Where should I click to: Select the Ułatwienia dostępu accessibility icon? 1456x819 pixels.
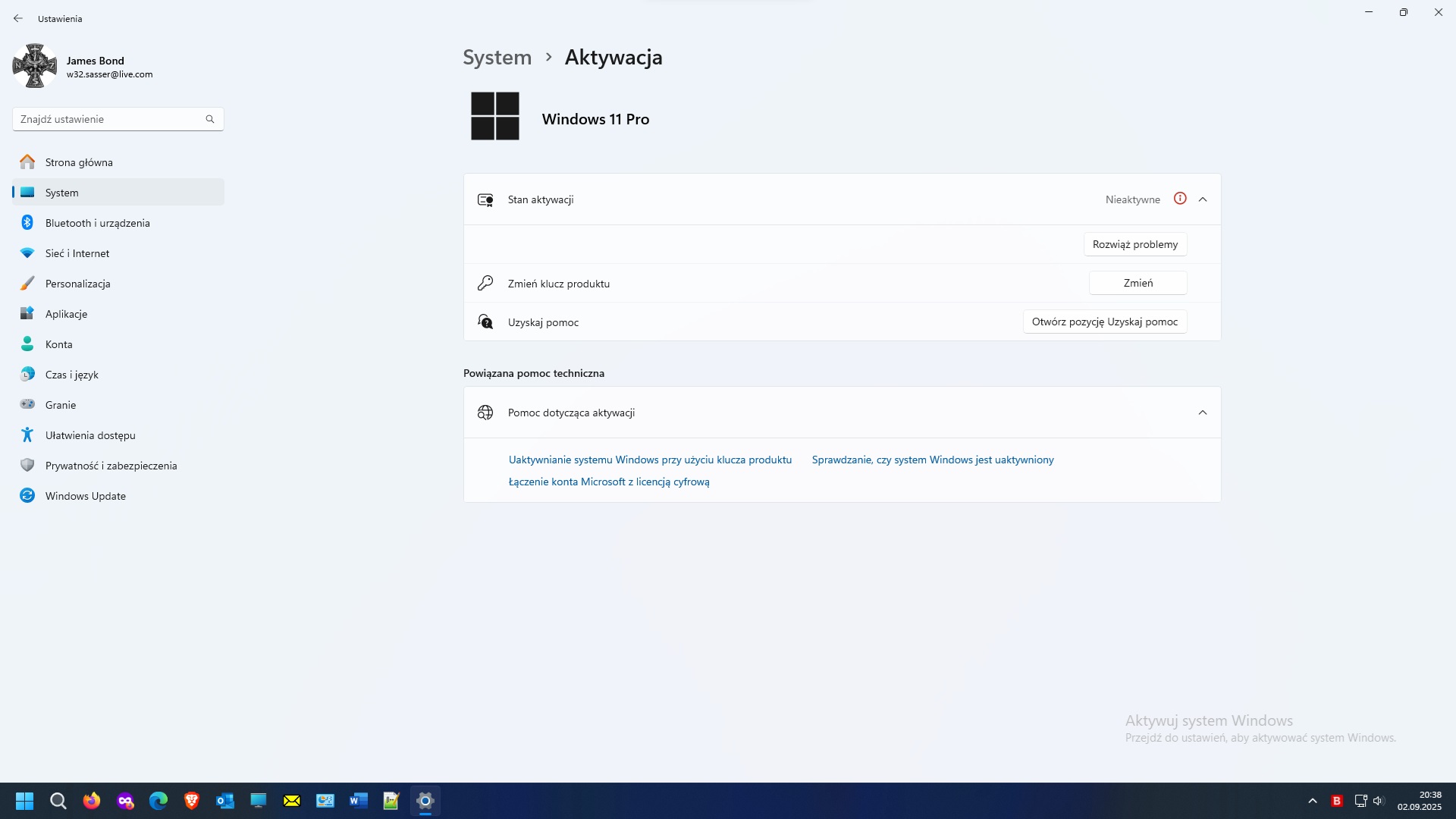[x=27, y=435]
